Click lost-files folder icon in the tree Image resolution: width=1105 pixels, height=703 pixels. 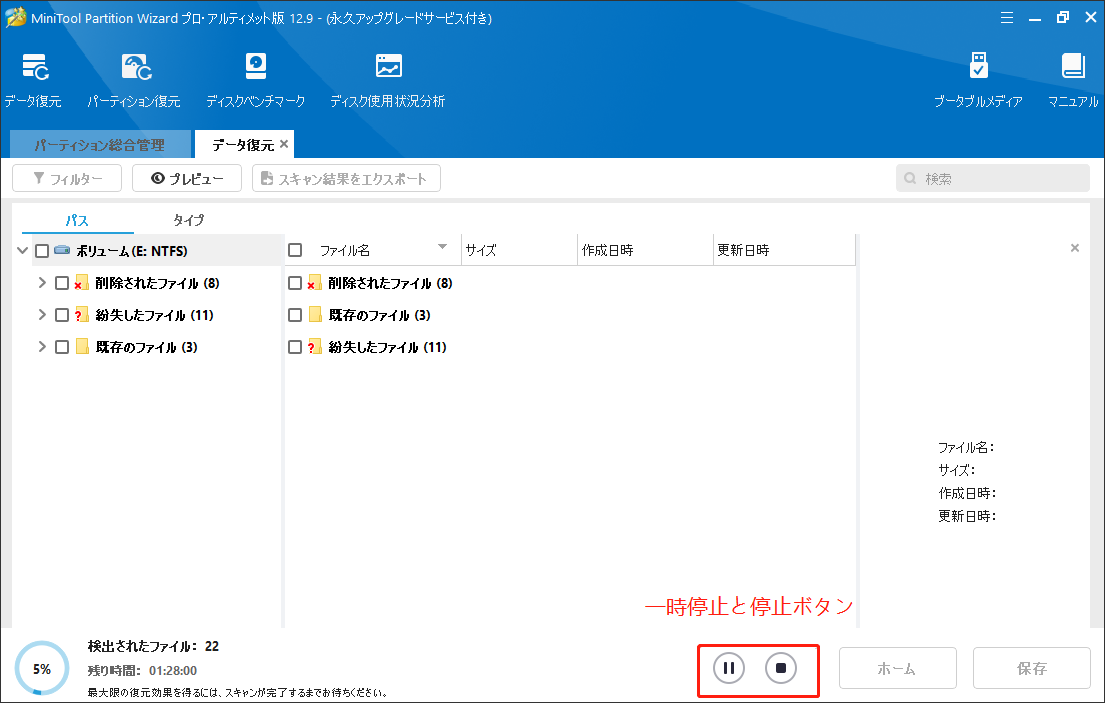tap(82, 315)
